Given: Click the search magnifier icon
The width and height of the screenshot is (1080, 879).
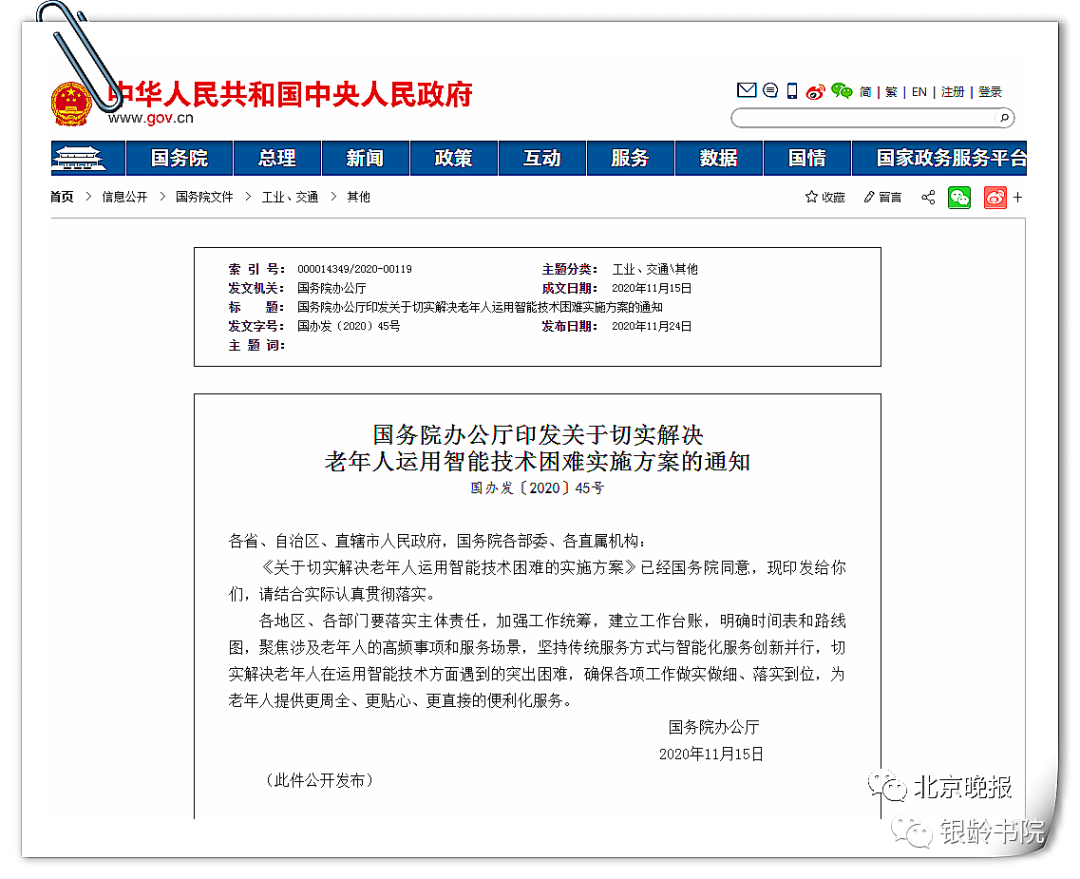Looking at the screenshot, I should click(1004, 118).
